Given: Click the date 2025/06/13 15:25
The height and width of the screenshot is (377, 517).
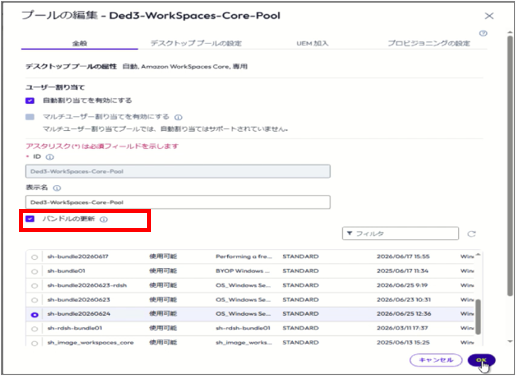Looking at the screenshot, I should coord(403,342).
